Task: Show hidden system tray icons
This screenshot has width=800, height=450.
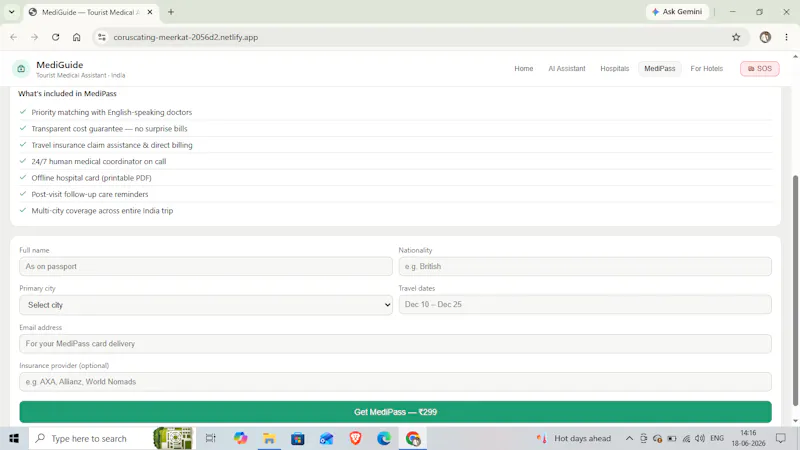Action: pyautogui.click(x=629, y=438)
